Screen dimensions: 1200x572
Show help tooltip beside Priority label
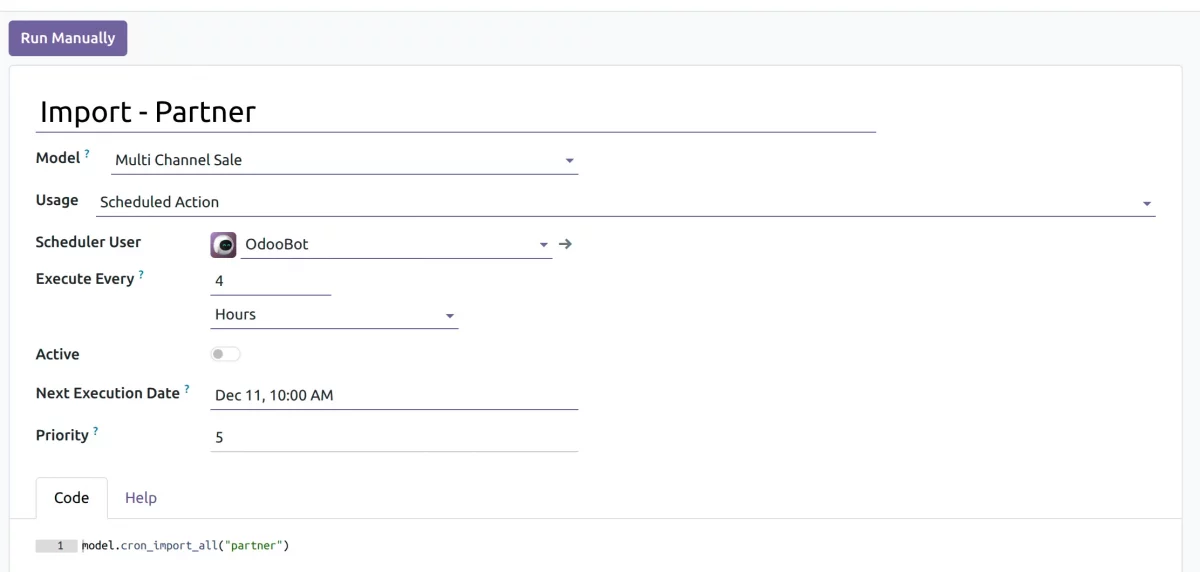pyautogui.click(x=96, y=431)
